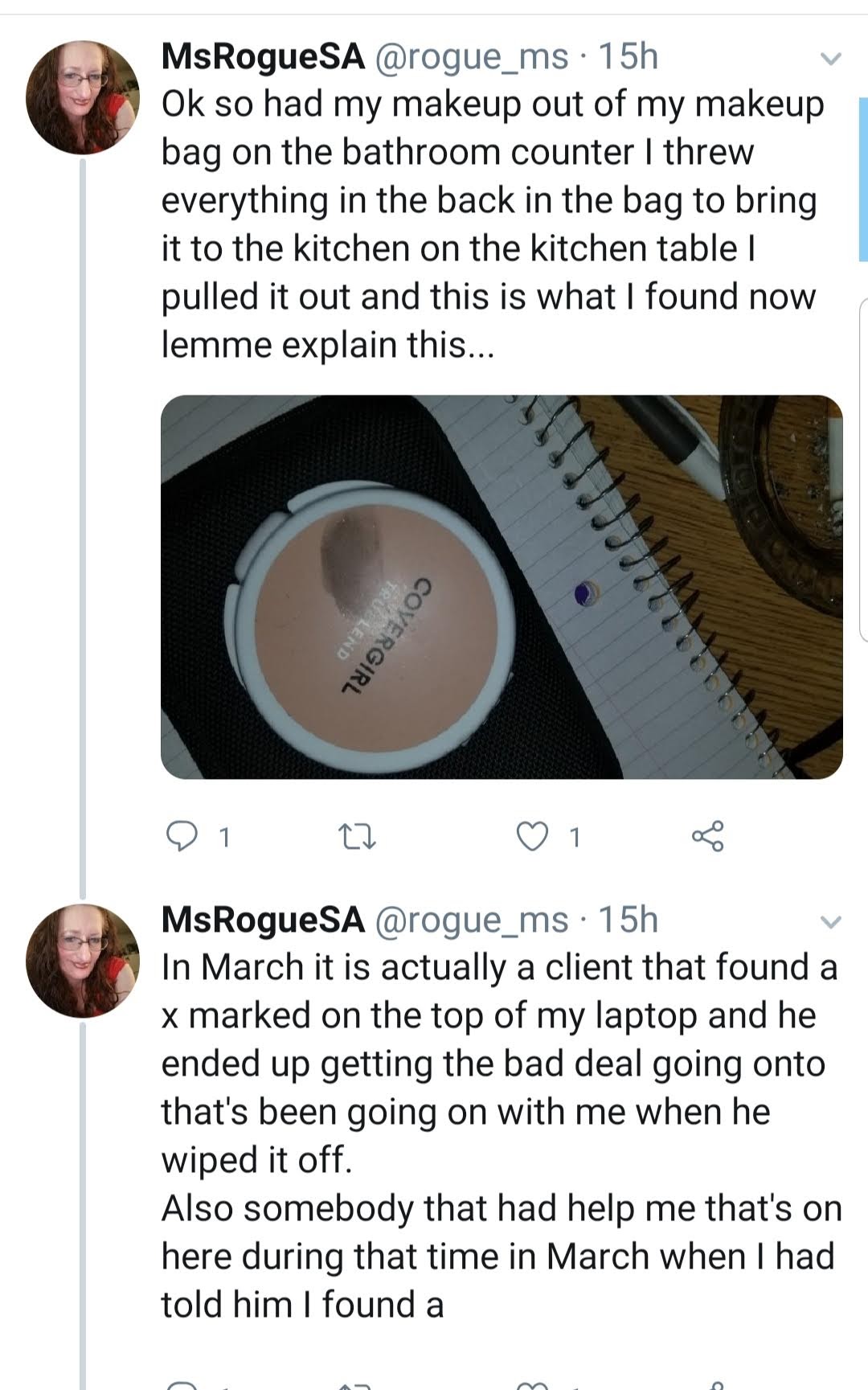Screen dimensions: 868x1390
Task: Share the tweet with the Covergirl photo
Action: [707, 836]
